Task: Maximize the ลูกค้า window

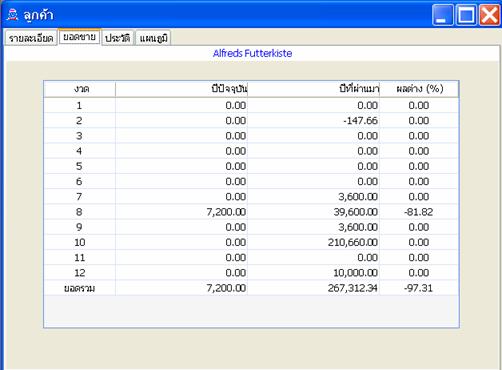Action: point(466,15)
